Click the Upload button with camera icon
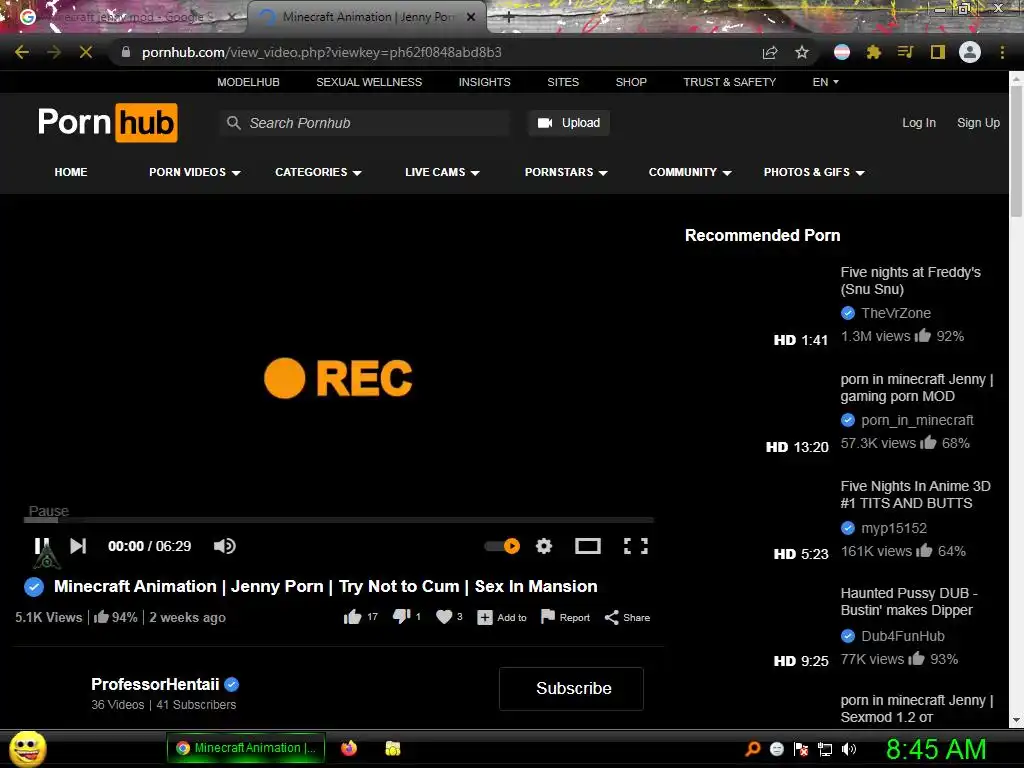This screenshot has width=1024, height=768. pos(569,123)
